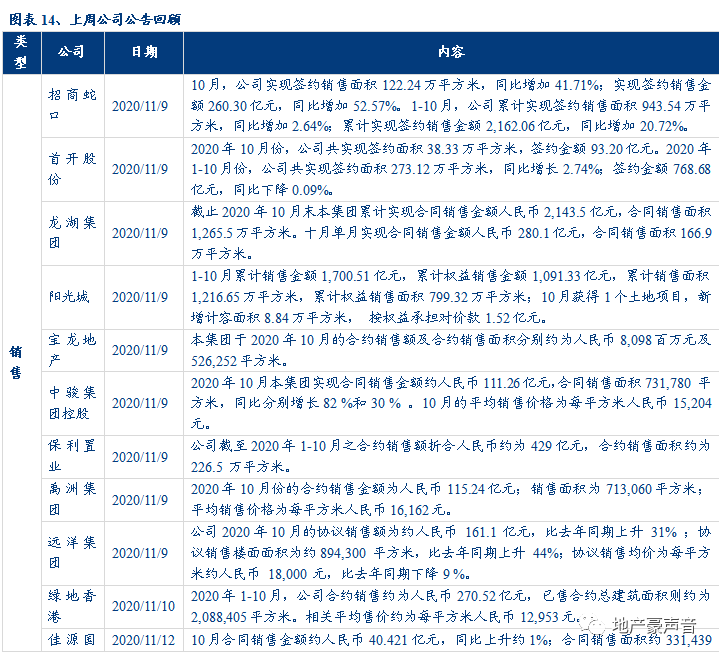Select 阳光城 content mentioning 1,700.51亿元

pos(451,297)
